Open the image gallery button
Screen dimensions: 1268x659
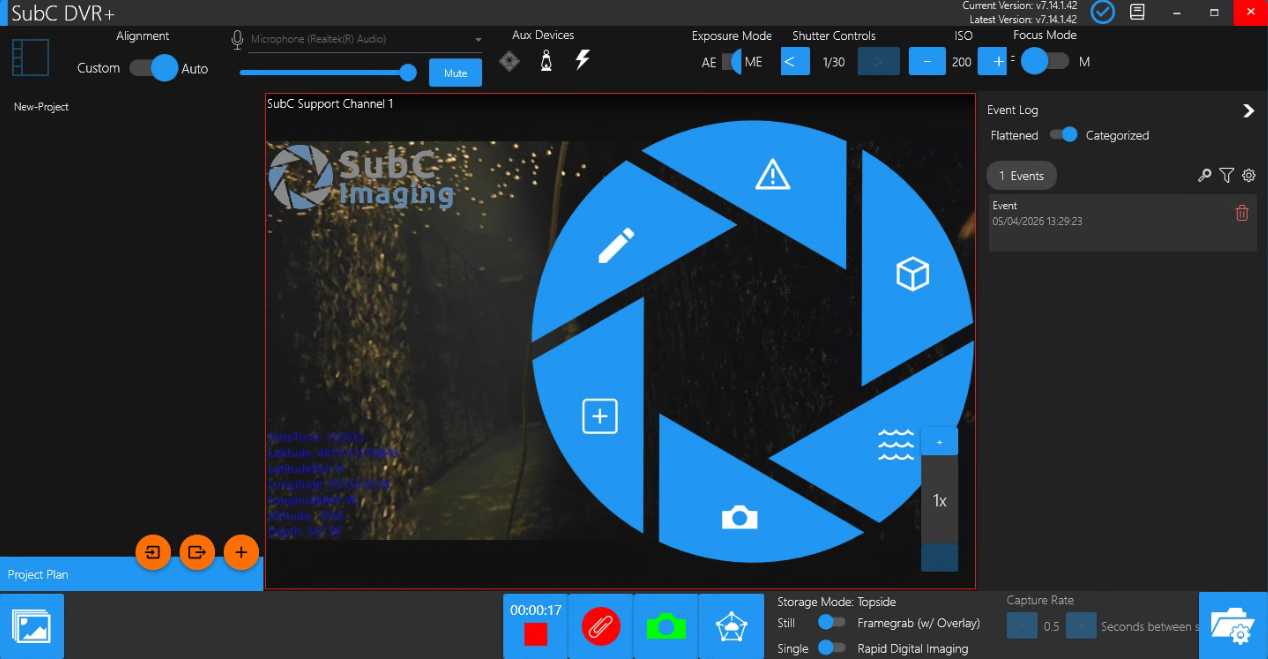pyautogui.click(x=32, y=626)
